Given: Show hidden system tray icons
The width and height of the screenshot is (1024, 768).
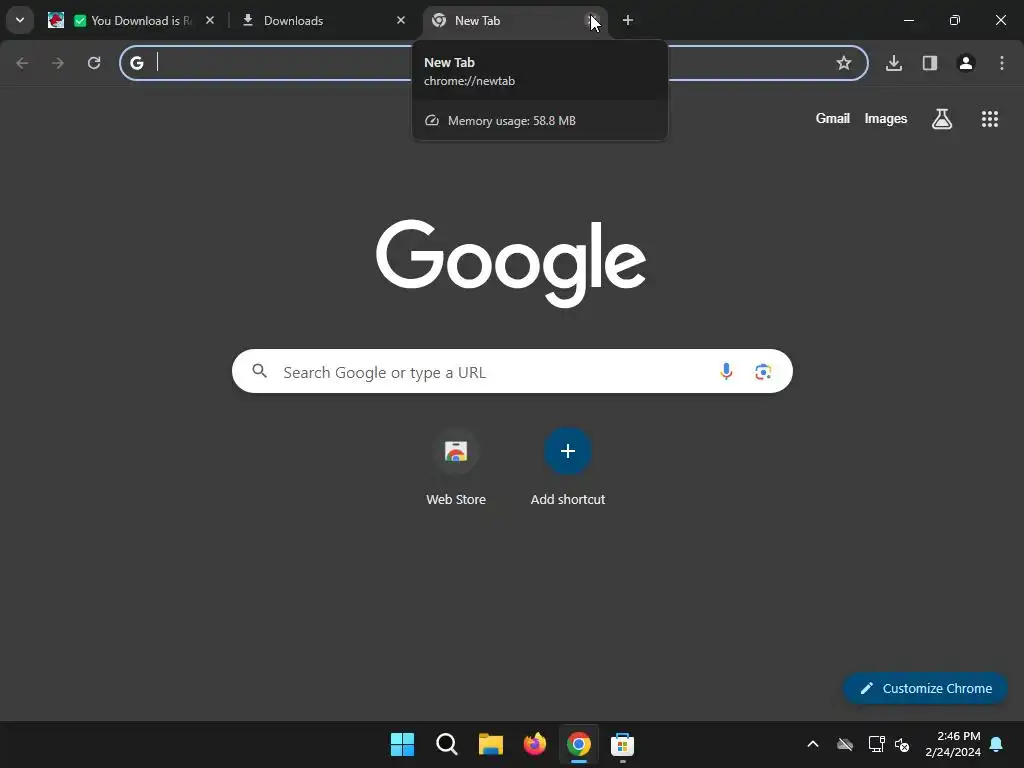Looking at the screenshot, I should click(x=813, y=744).
